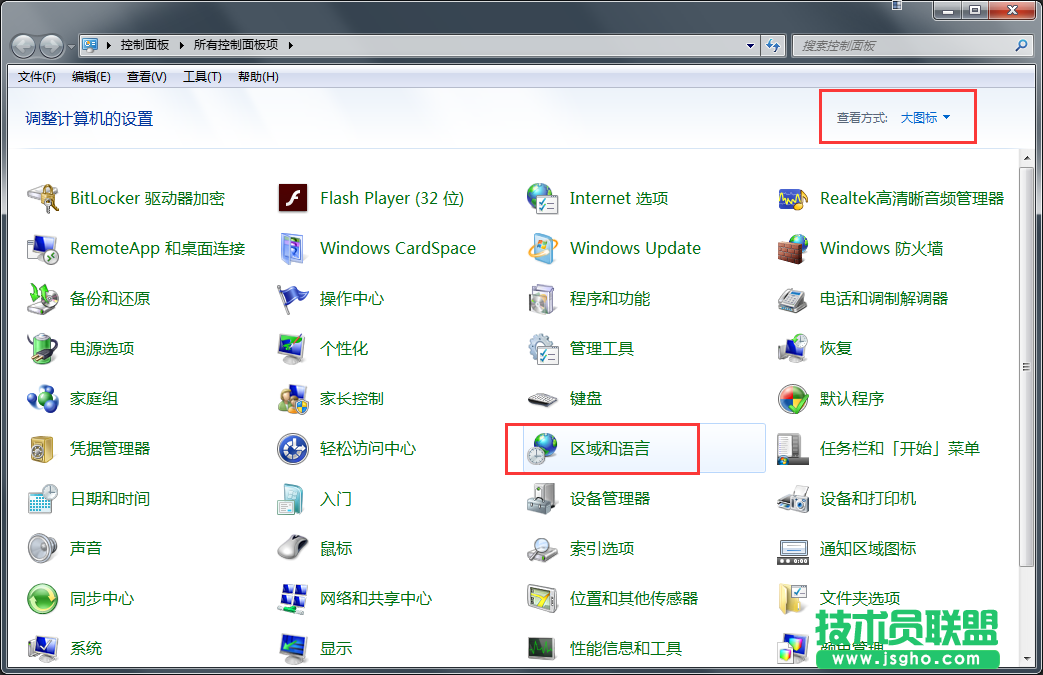Screen dimensions: 1043x675
Task: Open the Flash Player settings icon
Action: click(x=391, y=198)
